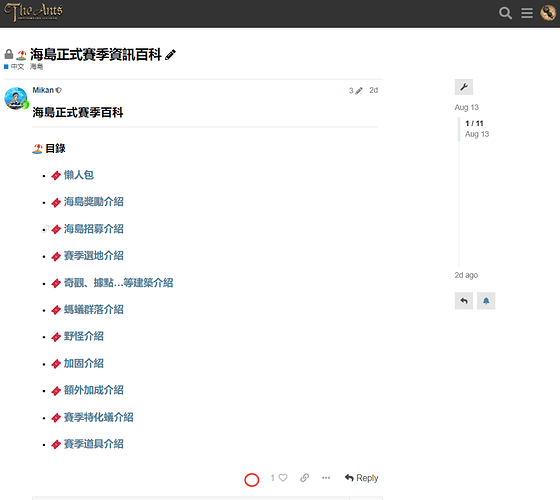
Task: Open the 海島 tag link
Action: coord(36,66)
